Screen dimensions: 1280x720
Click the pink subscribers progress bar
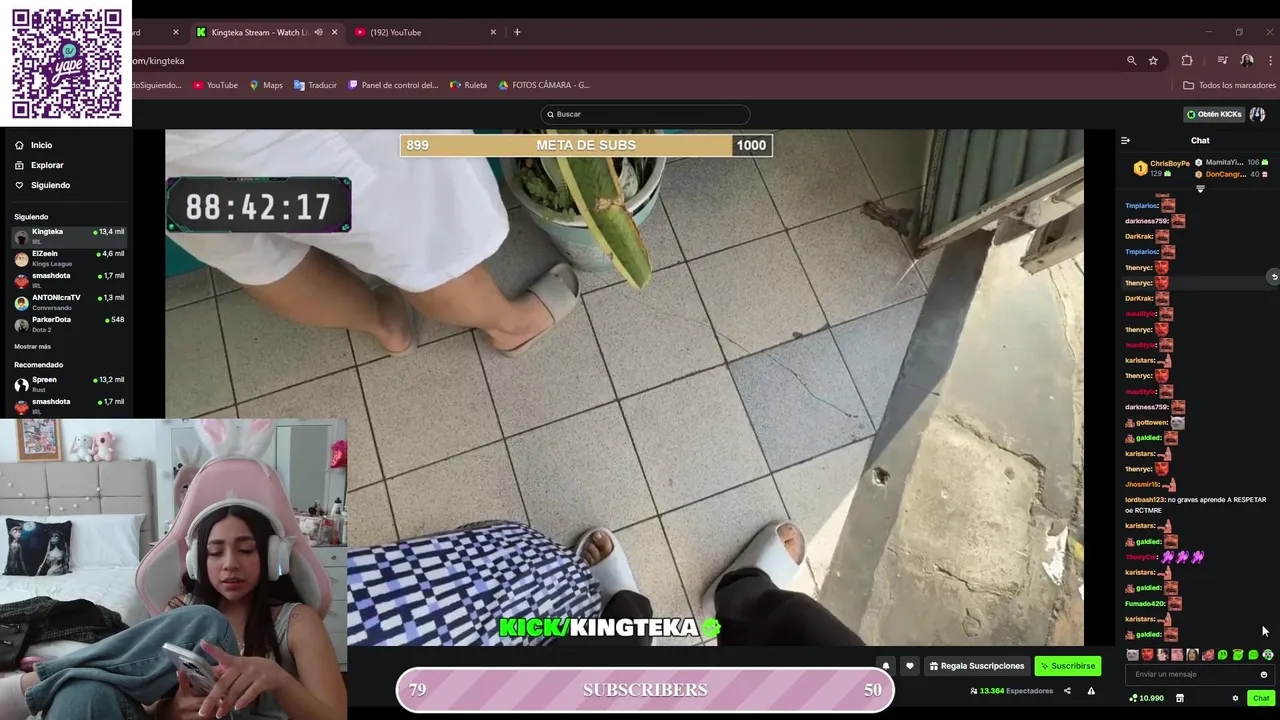point(645,690)
